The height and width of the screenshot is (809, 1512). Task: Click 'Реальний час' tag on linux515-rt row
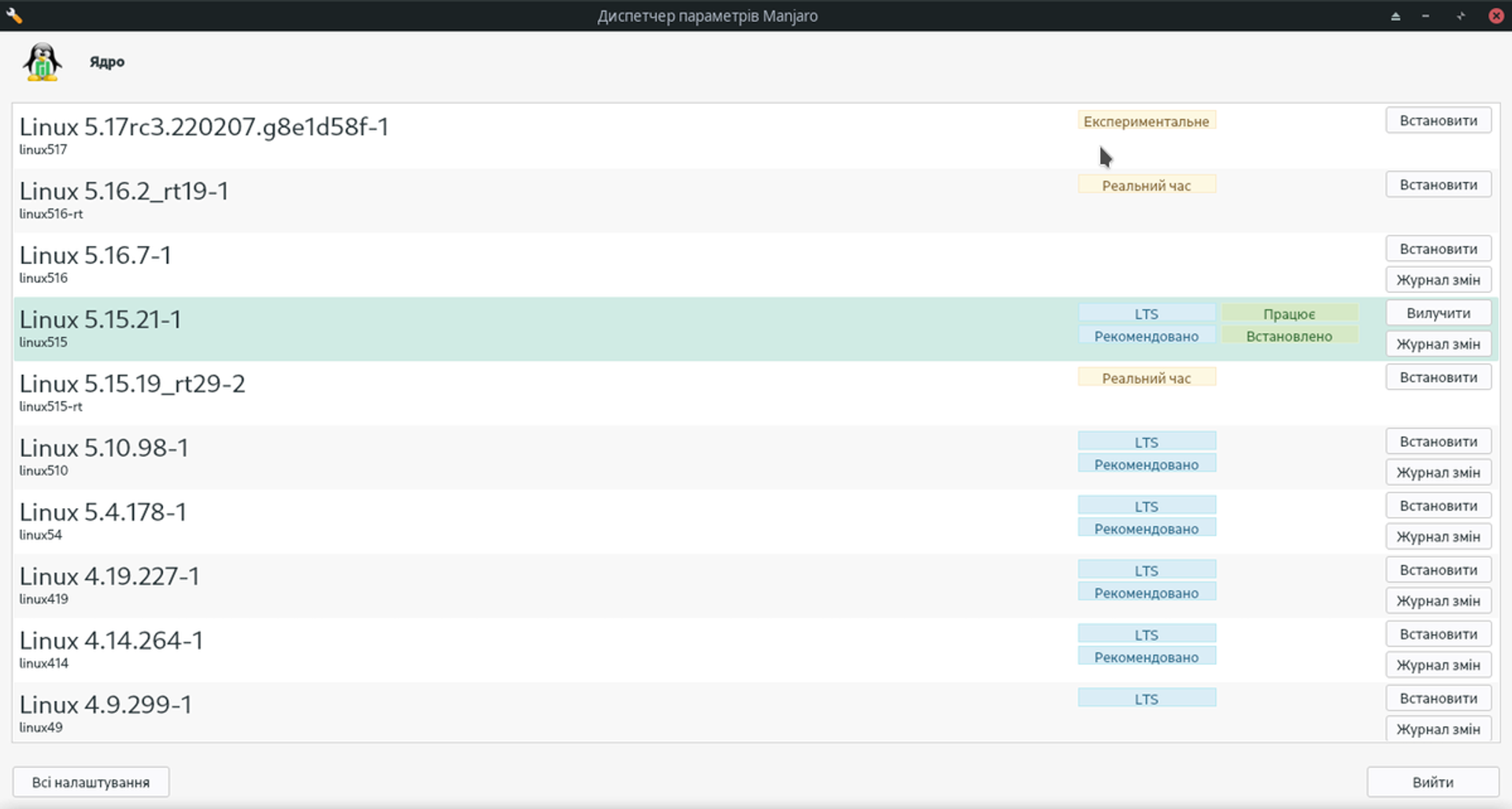point(1147,378)
